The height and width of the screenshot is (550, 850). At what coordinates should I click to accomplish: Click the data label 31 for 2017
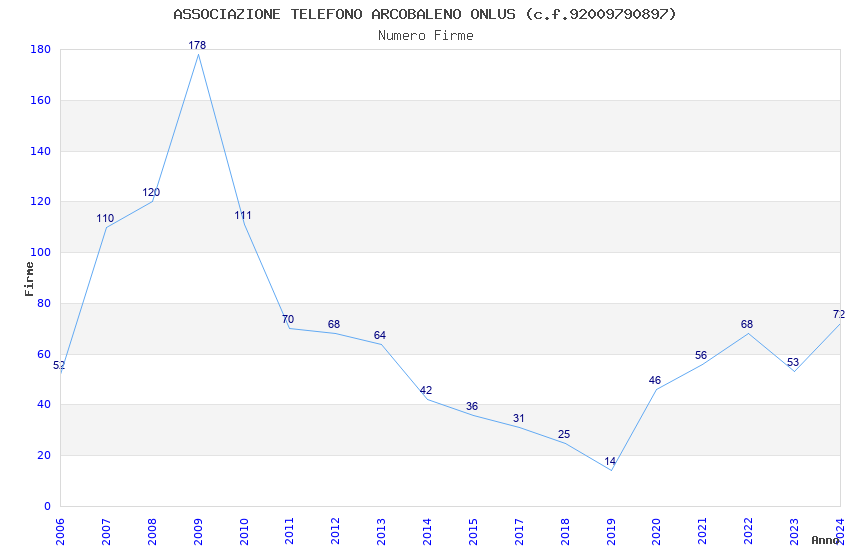point(518,418)
